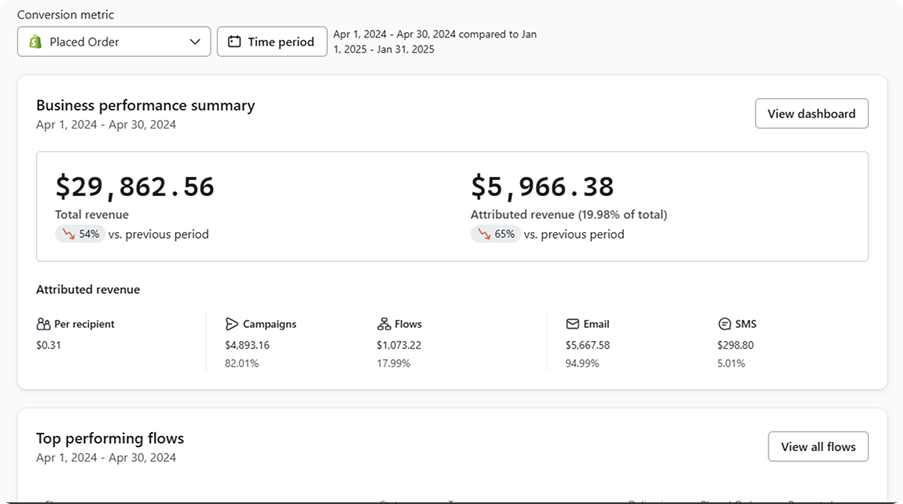The image size is (903, 504).
Task: Click attributed revenue down-trend arrow icon
Action: pyautogui.click(x=484, y=234)
